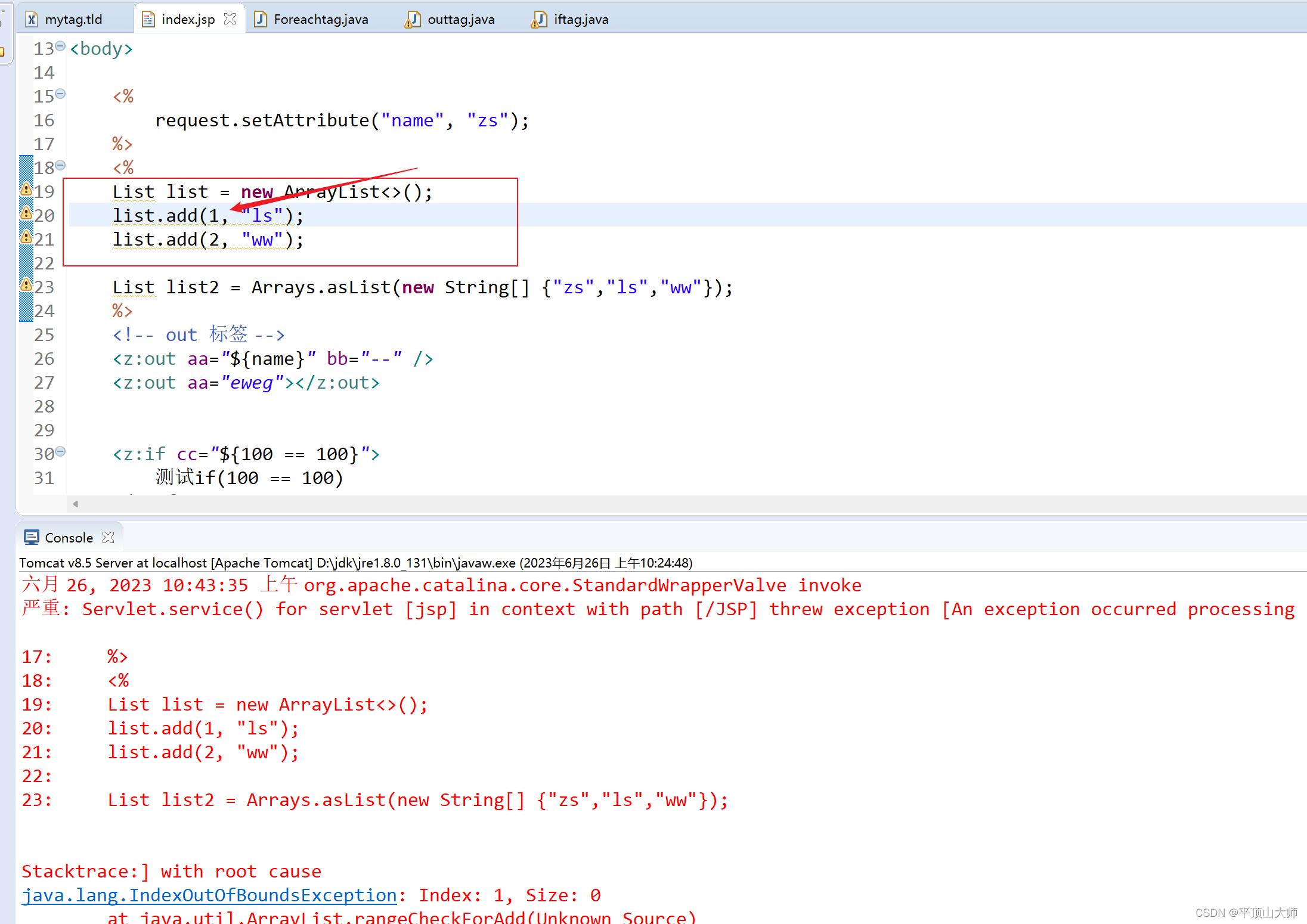Image resolution: width=1307 pixels, height=924 pixels.
Task: Toggle the code fold at line 13
Action: coord(60,45)
